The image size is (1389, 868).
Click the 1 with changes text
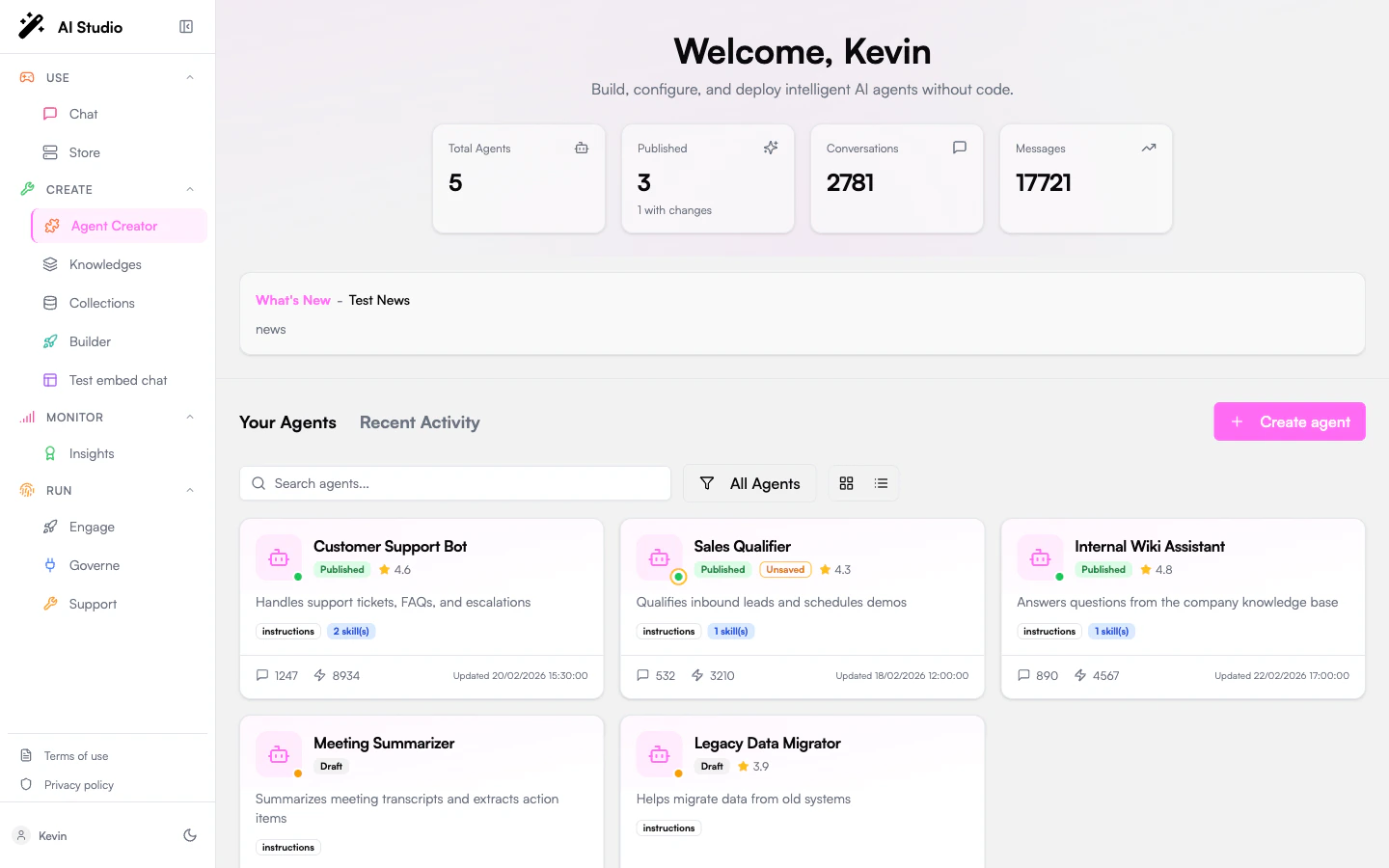(674, 210)
